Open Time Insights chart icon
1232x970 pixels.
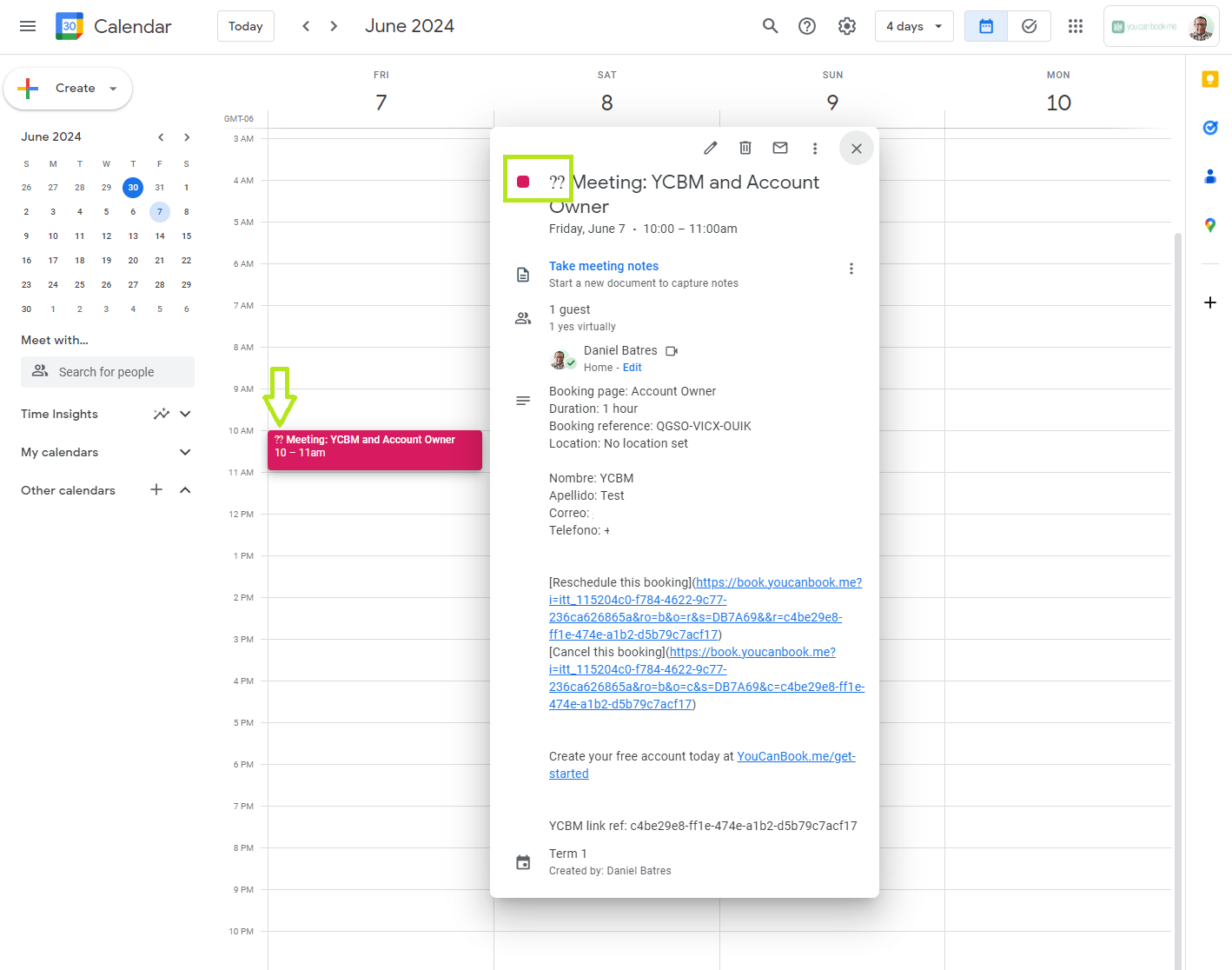pyautogui.click(x=162, y=414)
